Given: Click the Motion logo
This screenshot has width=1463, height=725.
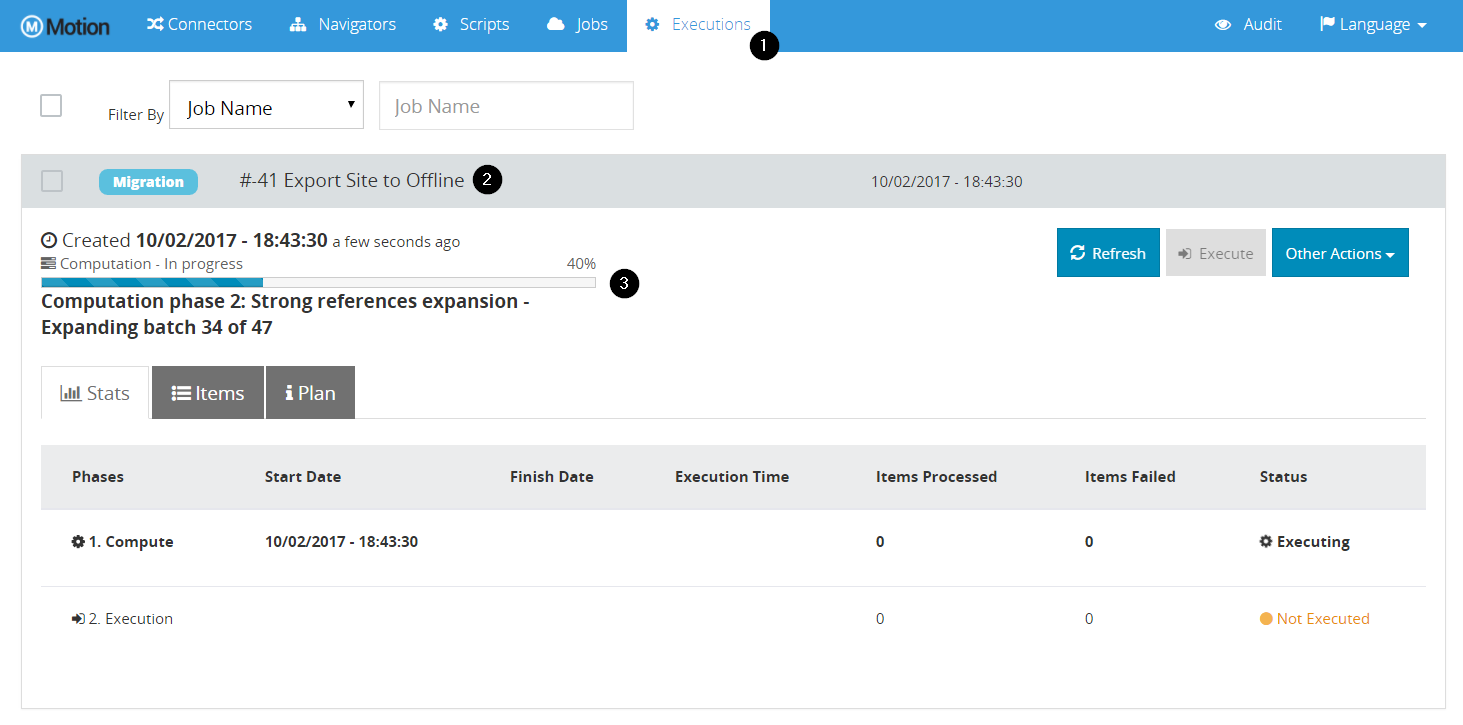Looking at the screenshot, I should (x=65, y=26).
